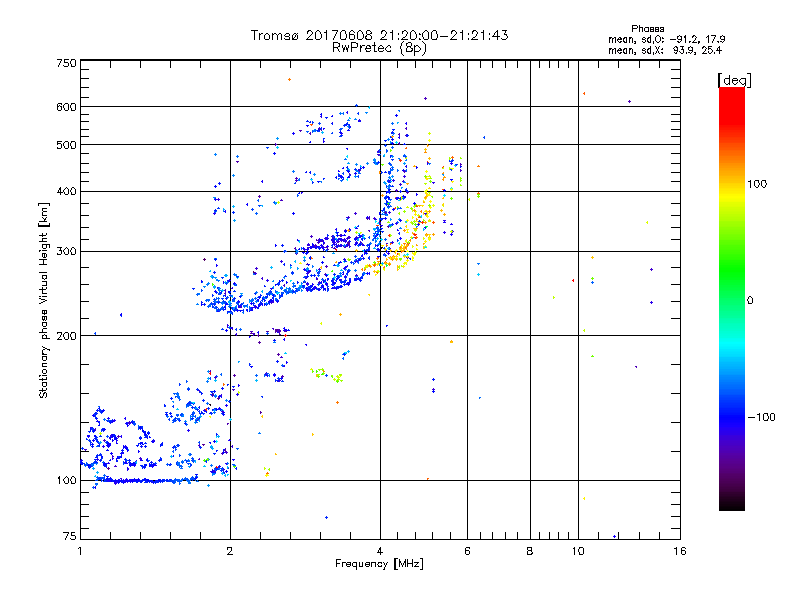Click the 'Phases' header text
This screenshot has height=600, width=800.
[647, 29]
